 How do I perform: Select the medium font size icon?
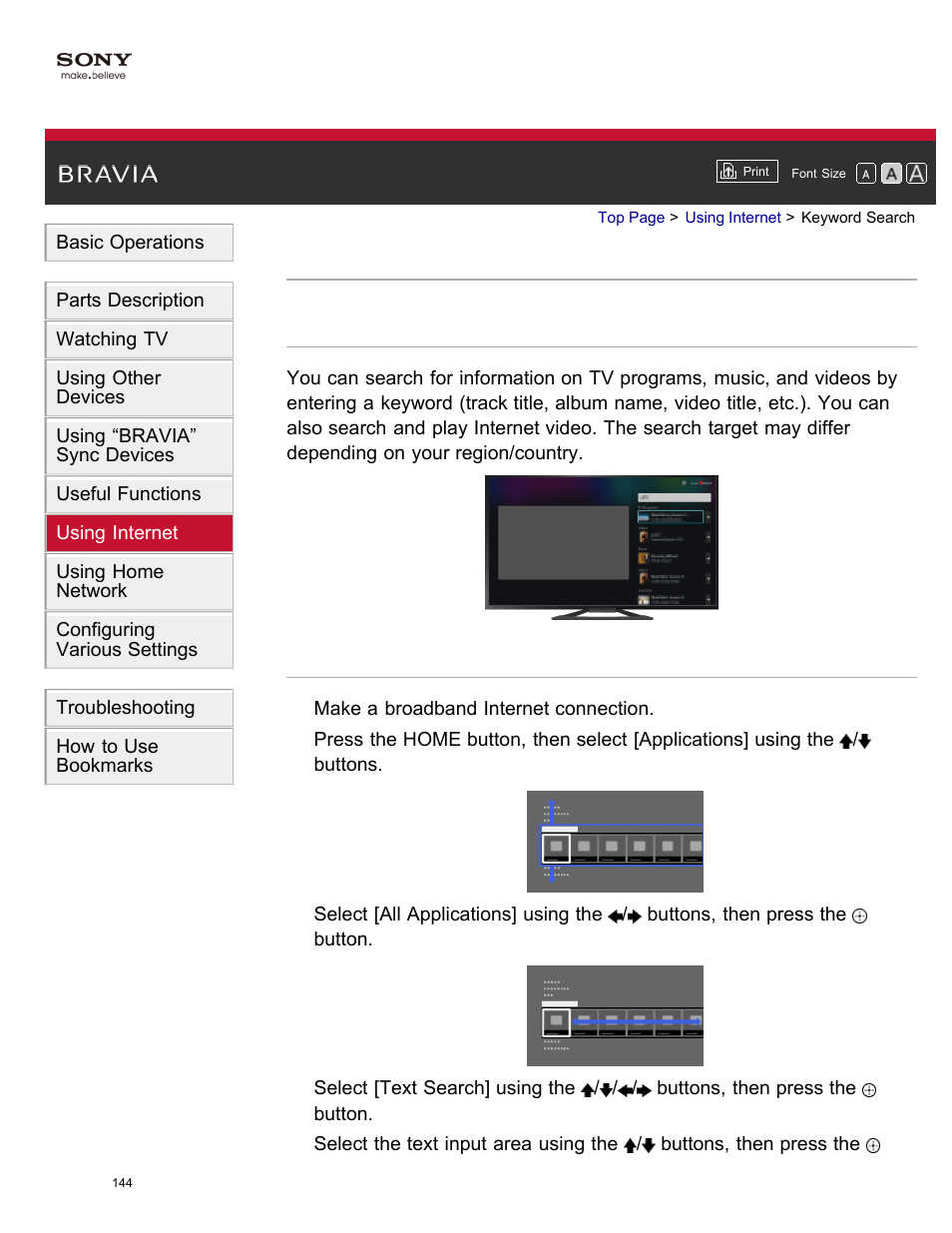click(891, 174)
